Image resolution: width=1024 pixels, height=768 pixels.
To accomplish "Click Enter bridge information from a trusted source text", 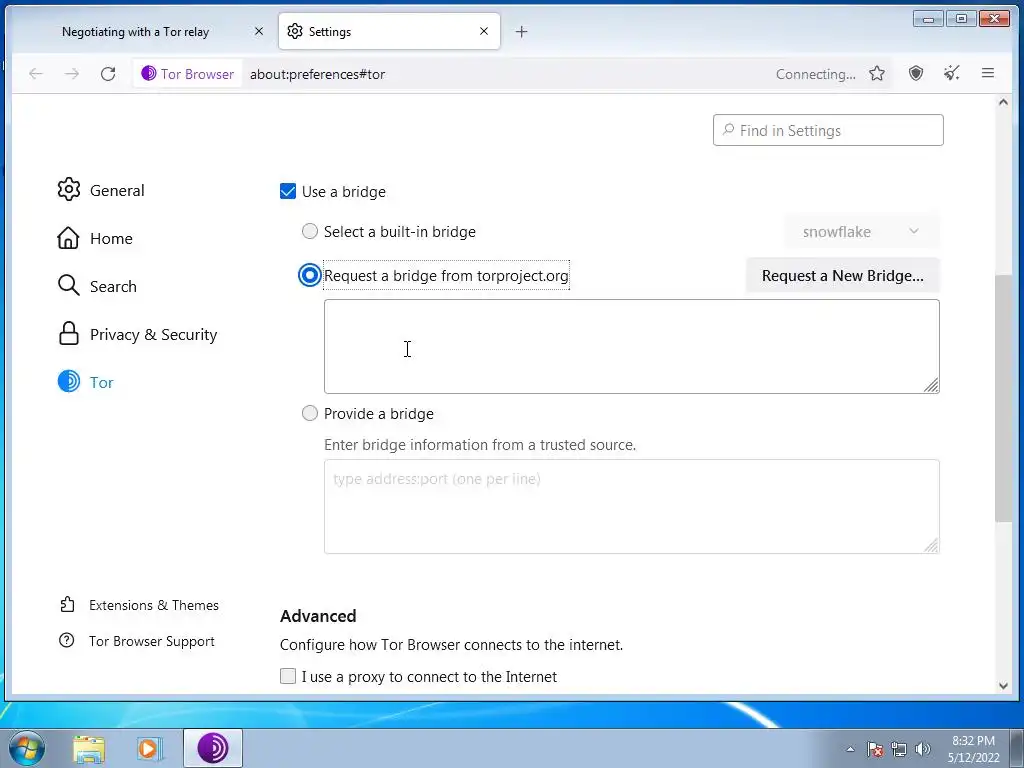I will [480, 445].
